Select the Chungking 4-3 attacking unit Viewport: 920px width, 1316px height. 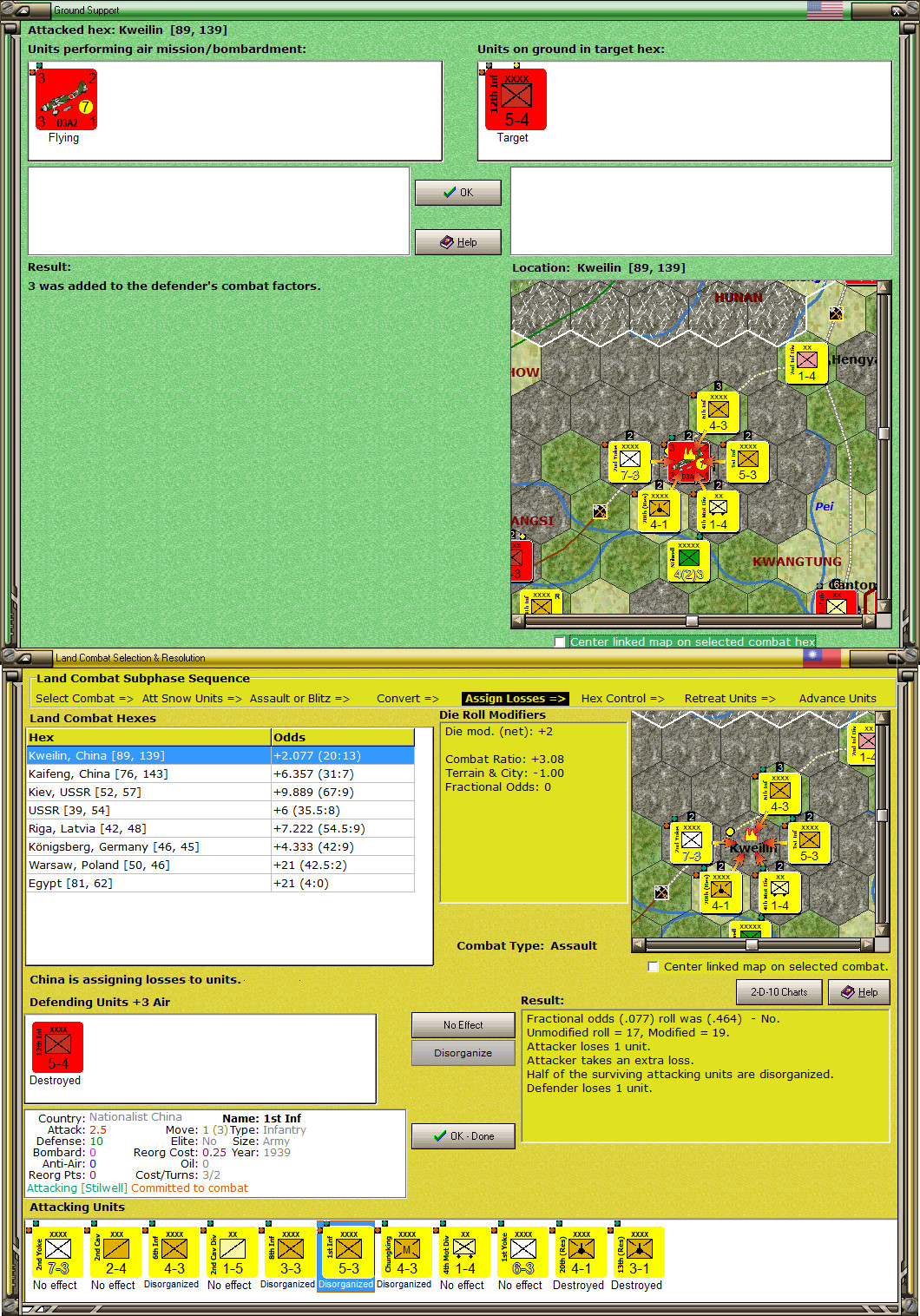point(406,1252)
